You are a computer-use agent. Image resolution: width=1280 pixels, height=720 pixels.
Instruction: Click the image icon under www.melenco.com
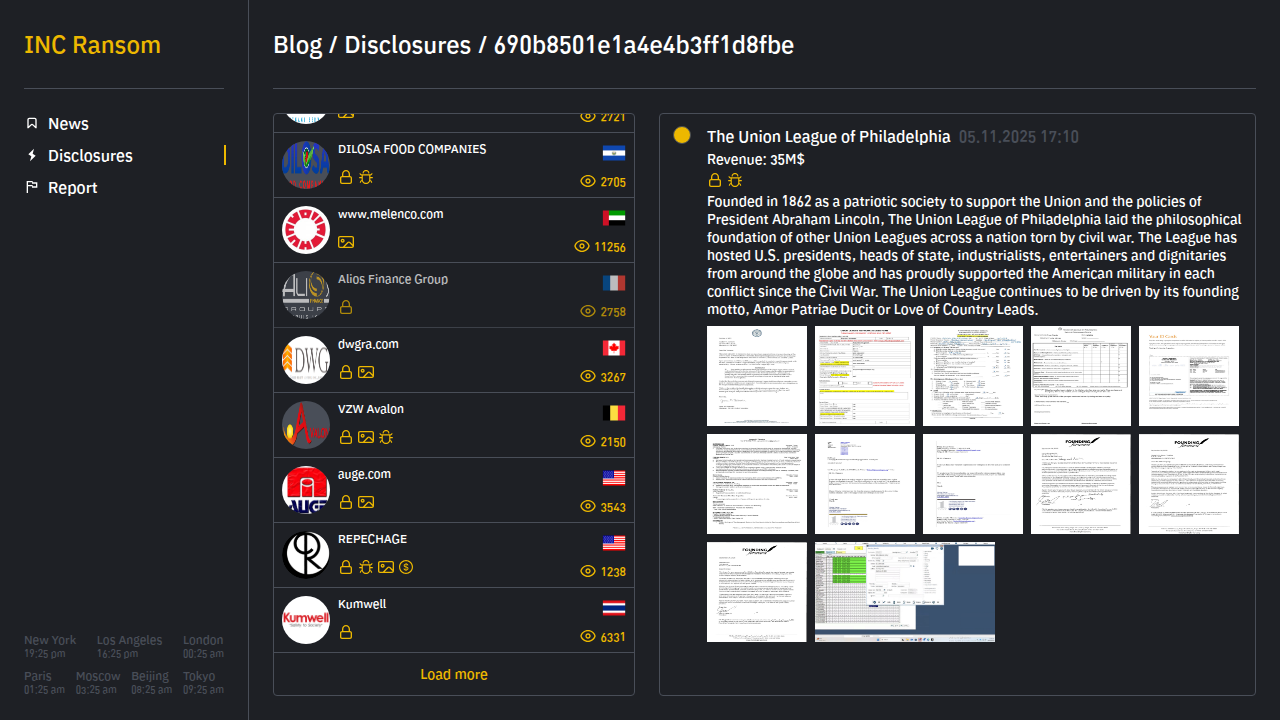click(346, 242)
